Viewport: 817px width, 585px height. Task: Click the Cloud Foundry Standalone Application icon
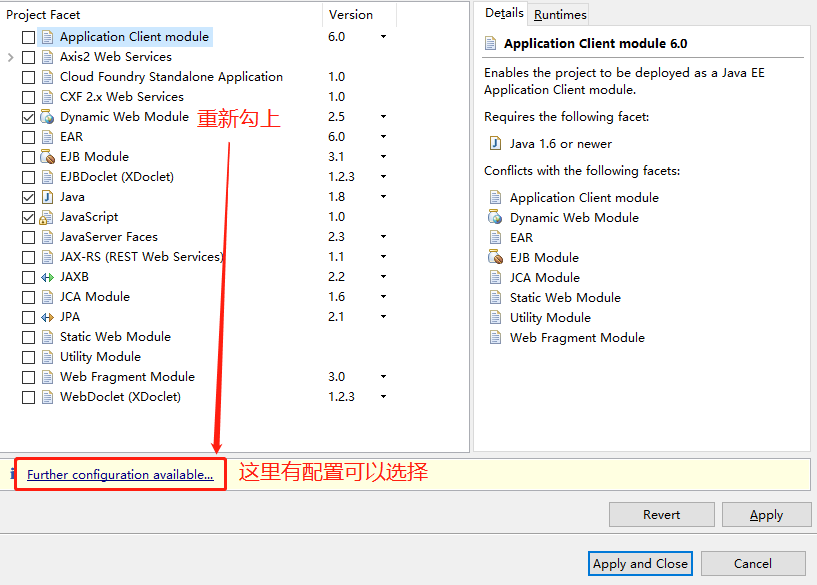(47, 77)
